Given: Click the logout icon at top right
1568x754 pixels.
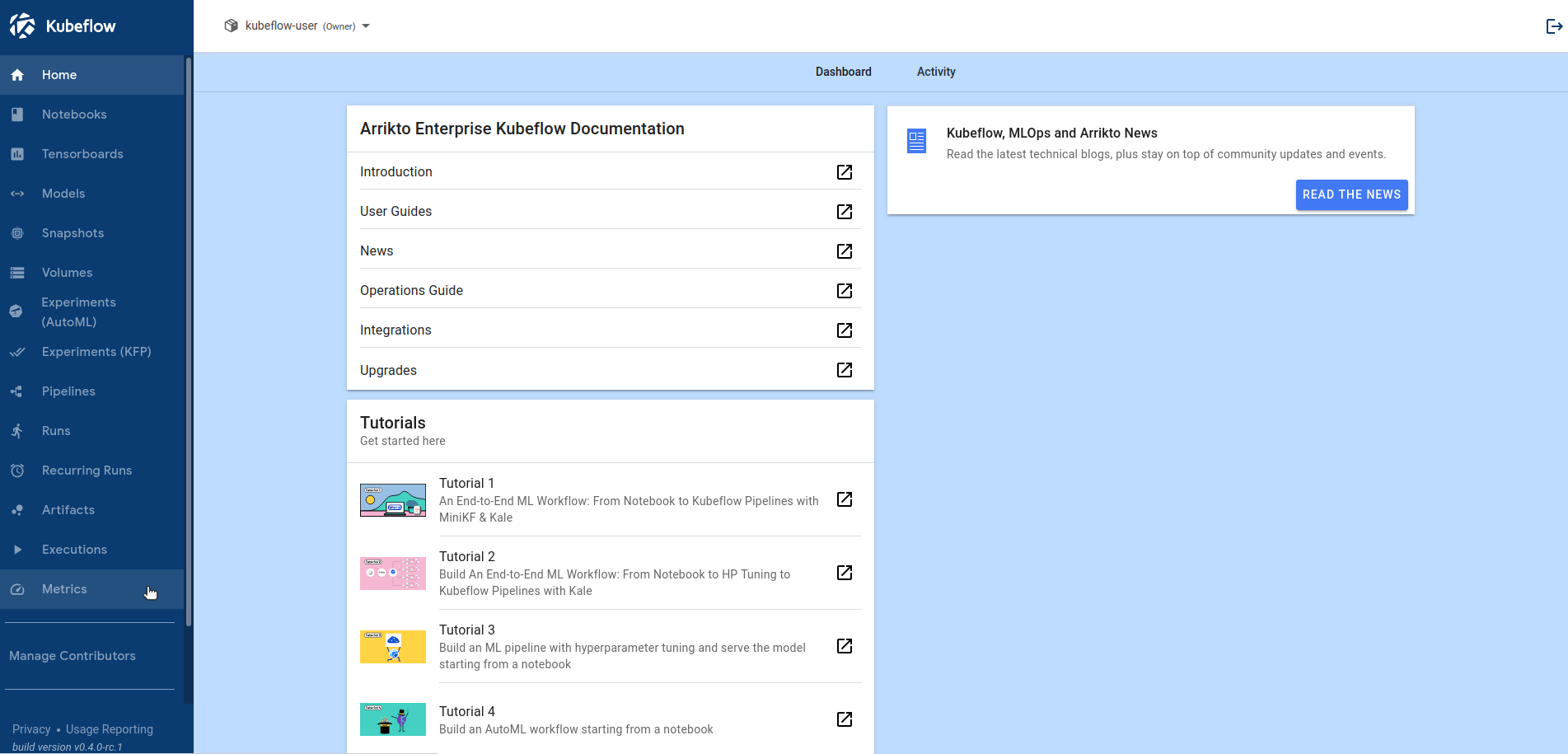Looking at the screenshot, I should [x=1554, y=26].
